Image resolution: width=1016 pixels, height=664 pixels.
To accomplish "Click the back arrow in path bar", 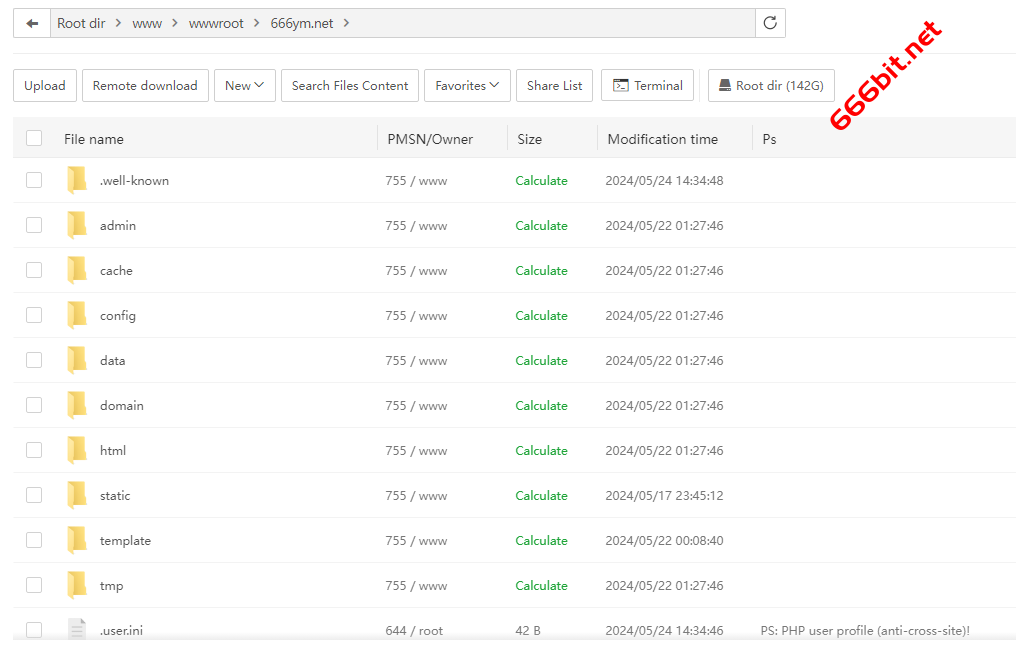I will [x=32, y=23].
